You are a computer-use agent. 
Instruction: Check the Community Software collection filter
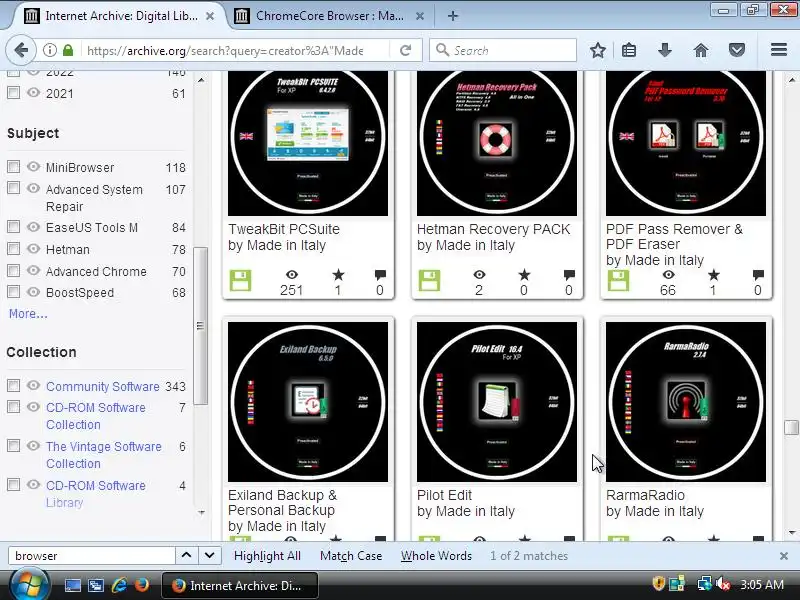pyautogui.click(x=14, y=385)
